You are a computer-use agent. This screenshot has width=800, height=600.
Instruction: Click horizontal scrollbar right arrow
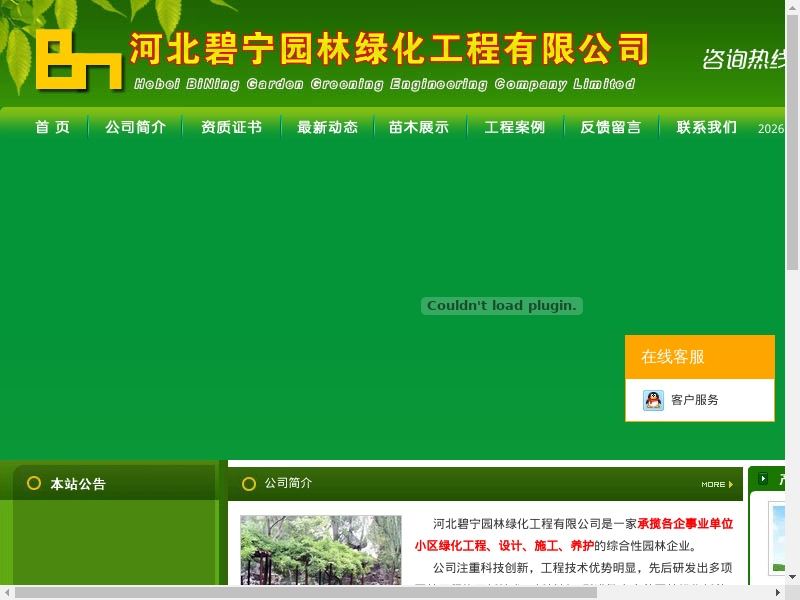(778, 592)
